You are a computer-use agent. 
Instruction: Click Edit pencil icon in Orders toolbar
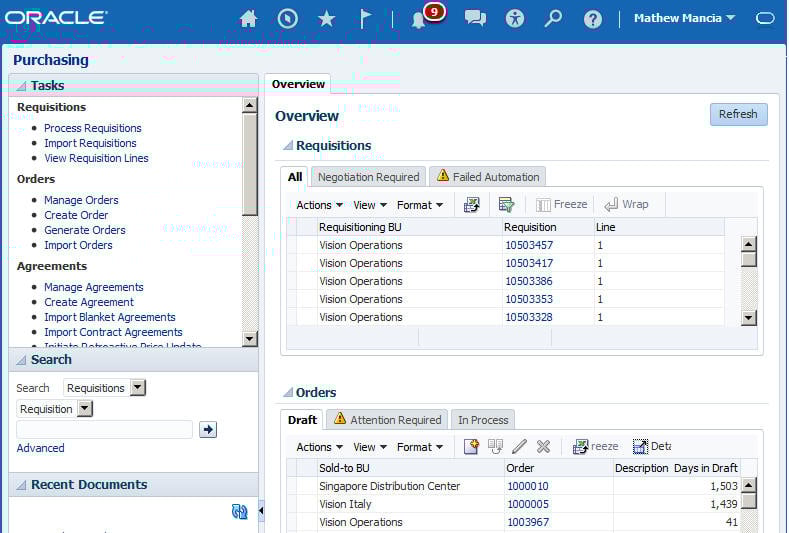519,446
